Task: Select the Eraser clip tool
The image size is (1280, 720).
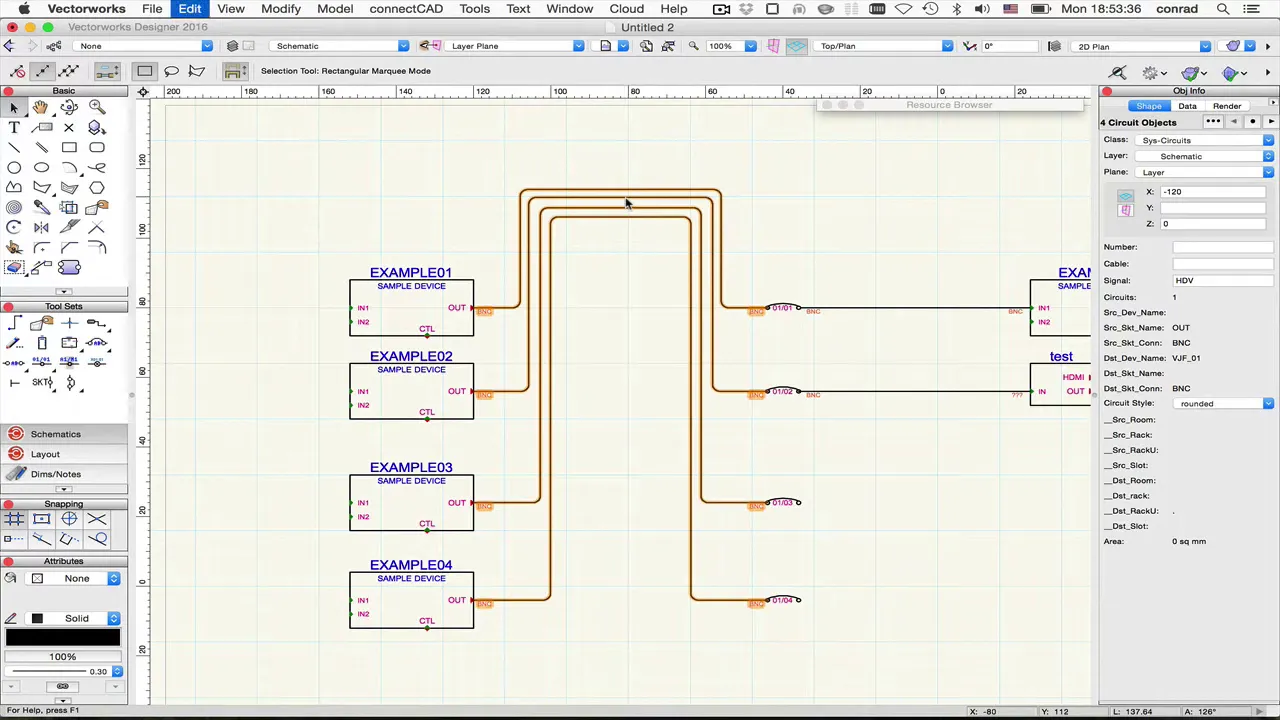Action: (x=14, y=267)
